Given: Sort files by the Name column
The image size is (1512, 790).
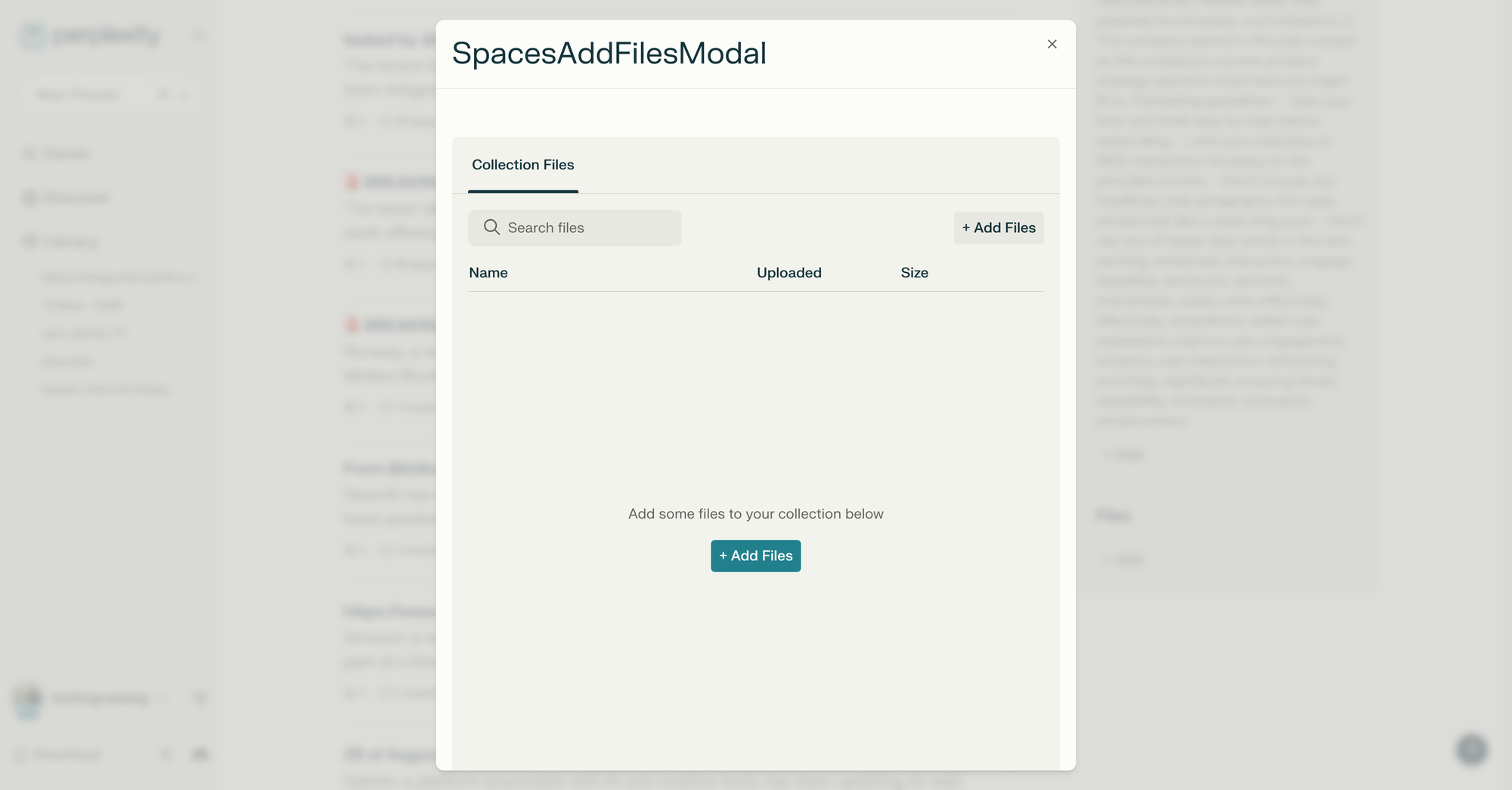Looking at the screenshot, I should tap(488, 273).
